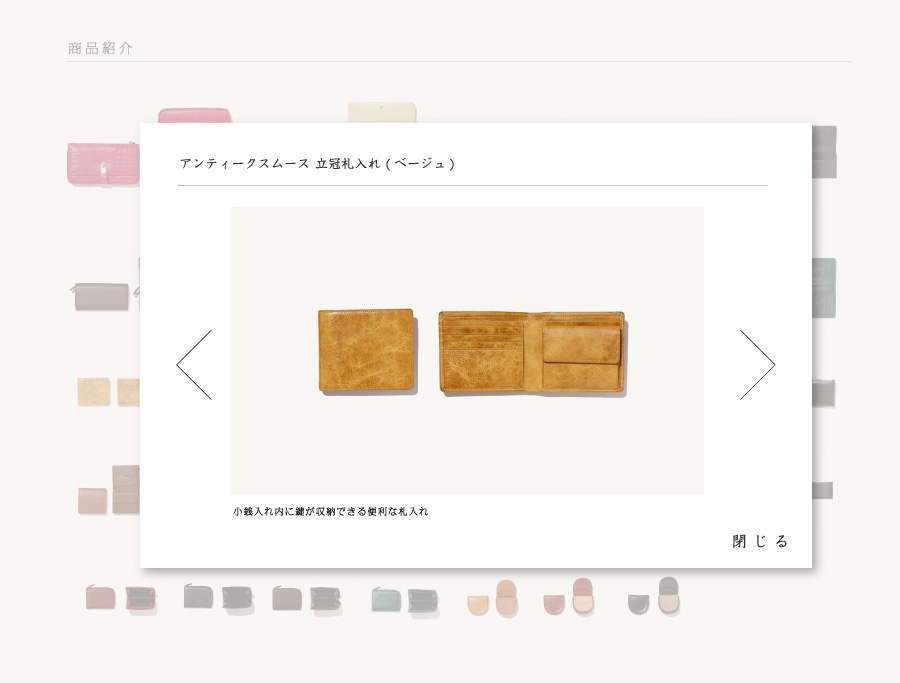Select the teal coin purse thumbnail
This screenshot has width=900, height=683.
coord(405,600)
